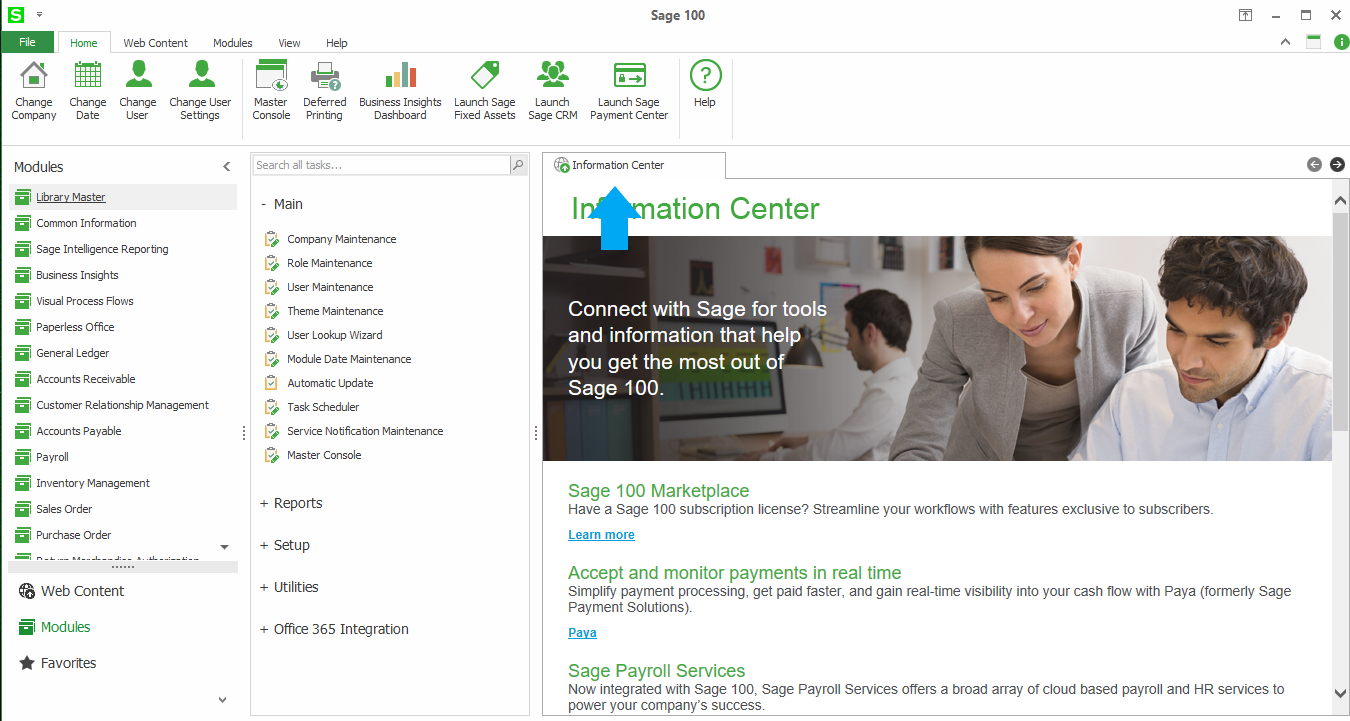
Task: Click the search magnifier icon
Action: click(x=518, y=165)
